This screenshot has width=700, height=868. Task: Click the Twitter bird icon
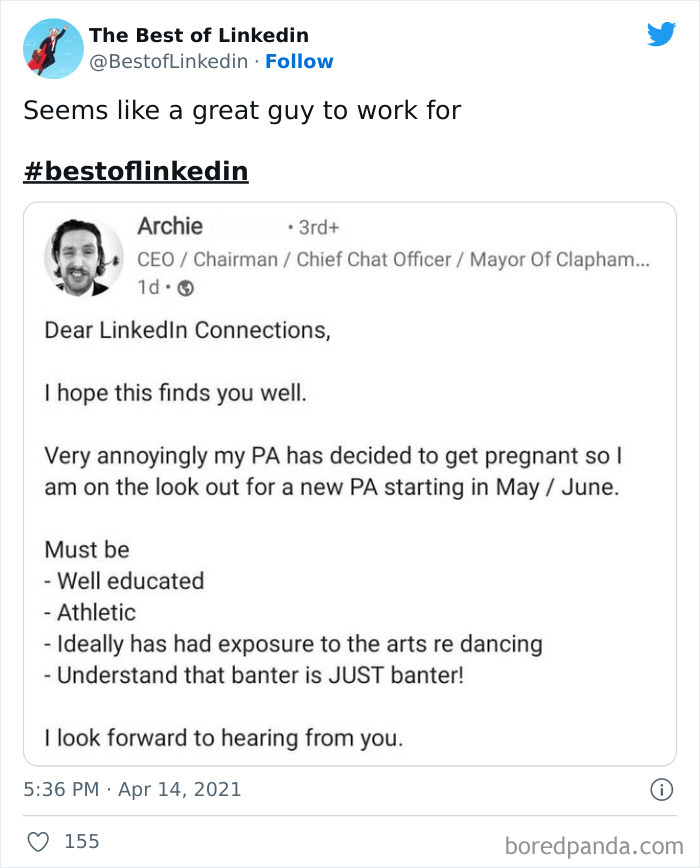662,33
